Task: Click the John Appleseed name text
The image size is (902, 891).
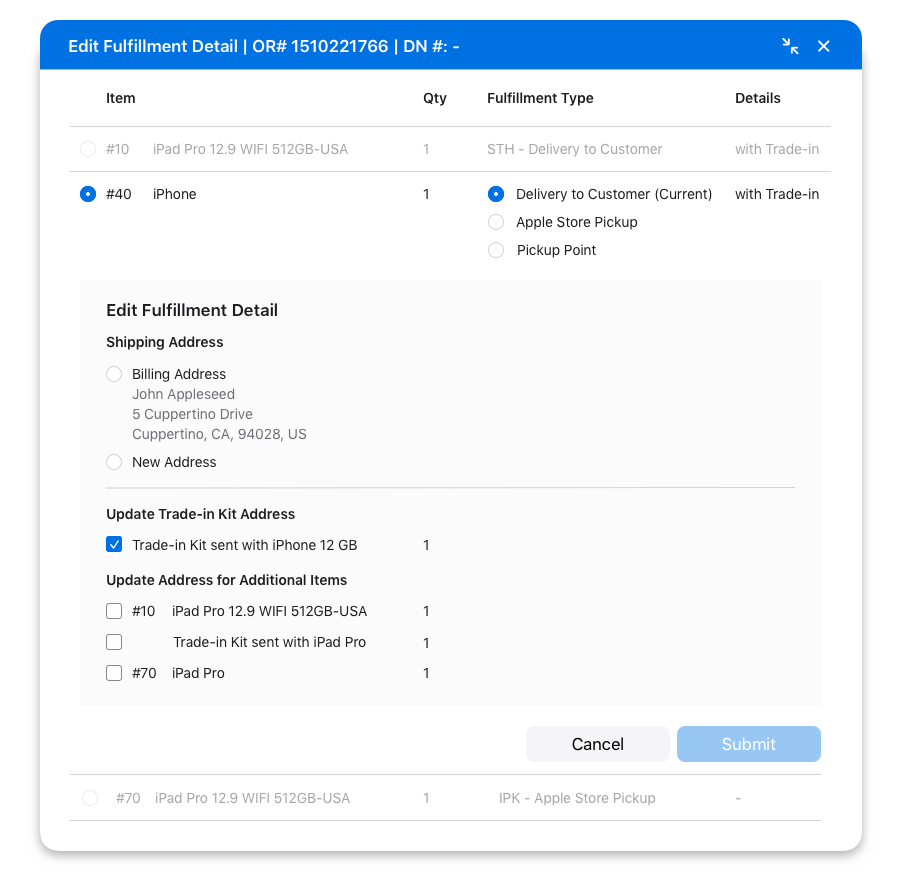Action: tap(184, 395)
